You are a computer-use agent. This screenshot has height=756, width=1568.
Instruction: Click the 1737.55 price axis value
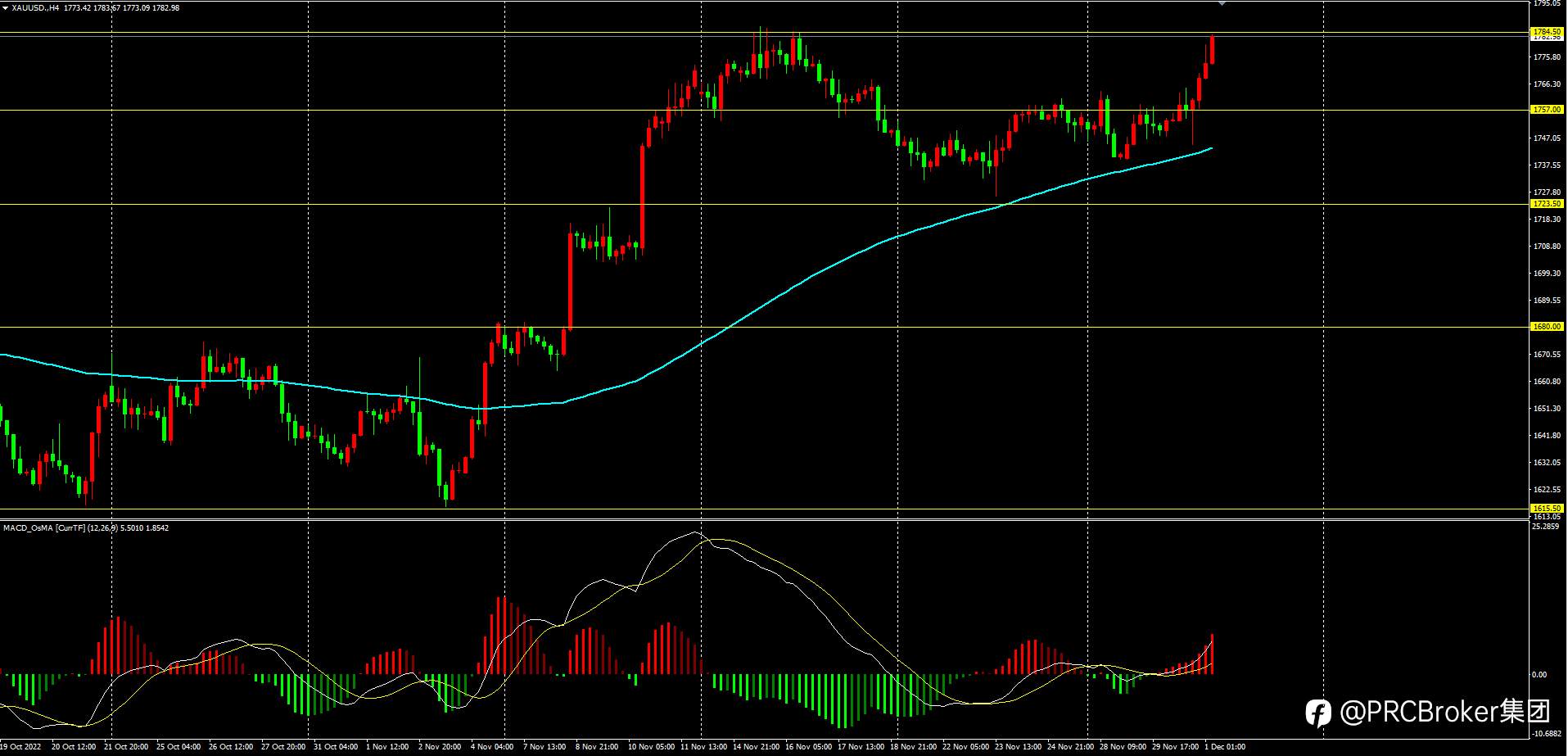pos(1547,165)
